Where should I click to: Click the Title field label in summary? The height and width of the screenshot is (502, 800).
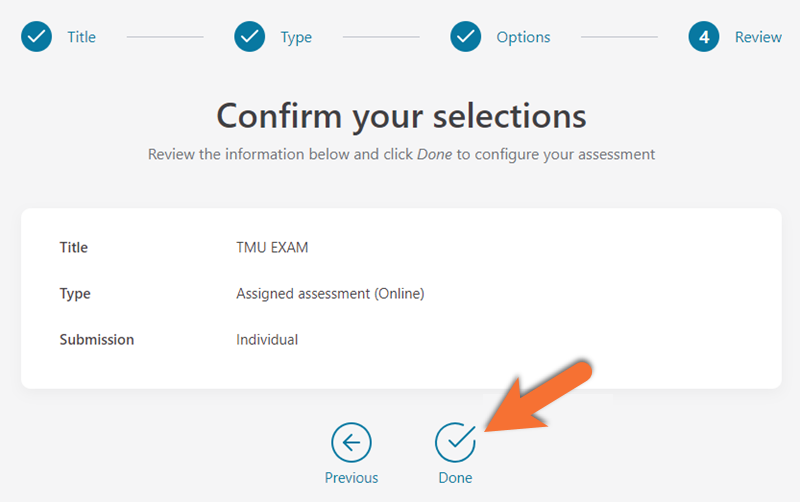(73, 247)
